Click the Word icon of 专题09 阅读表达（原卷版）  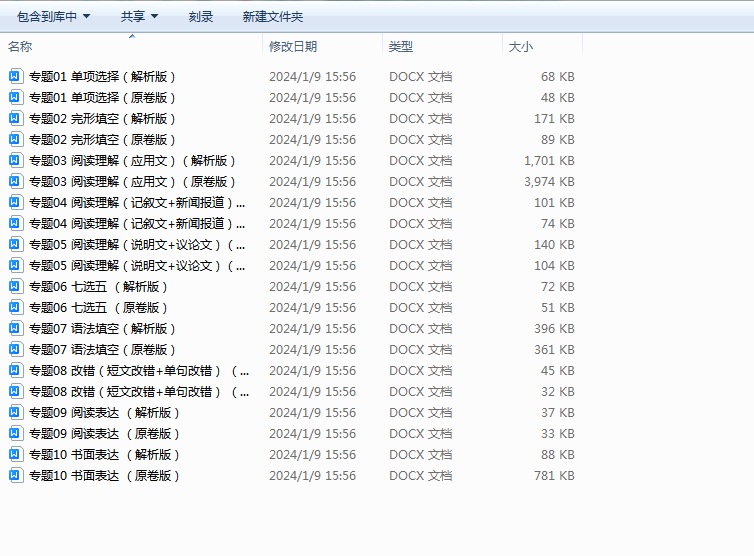(x=15, y=433)
